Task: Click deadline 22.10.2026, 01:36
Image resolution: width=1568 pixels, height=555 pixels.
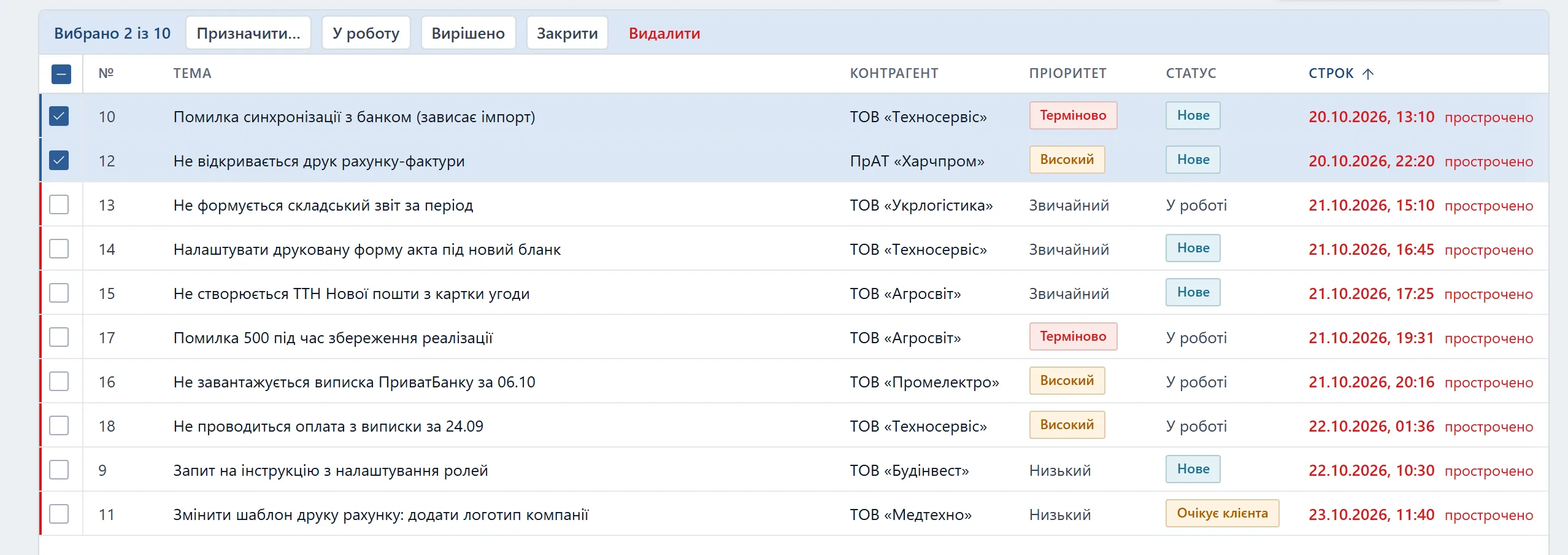Action: (1371, 426)
